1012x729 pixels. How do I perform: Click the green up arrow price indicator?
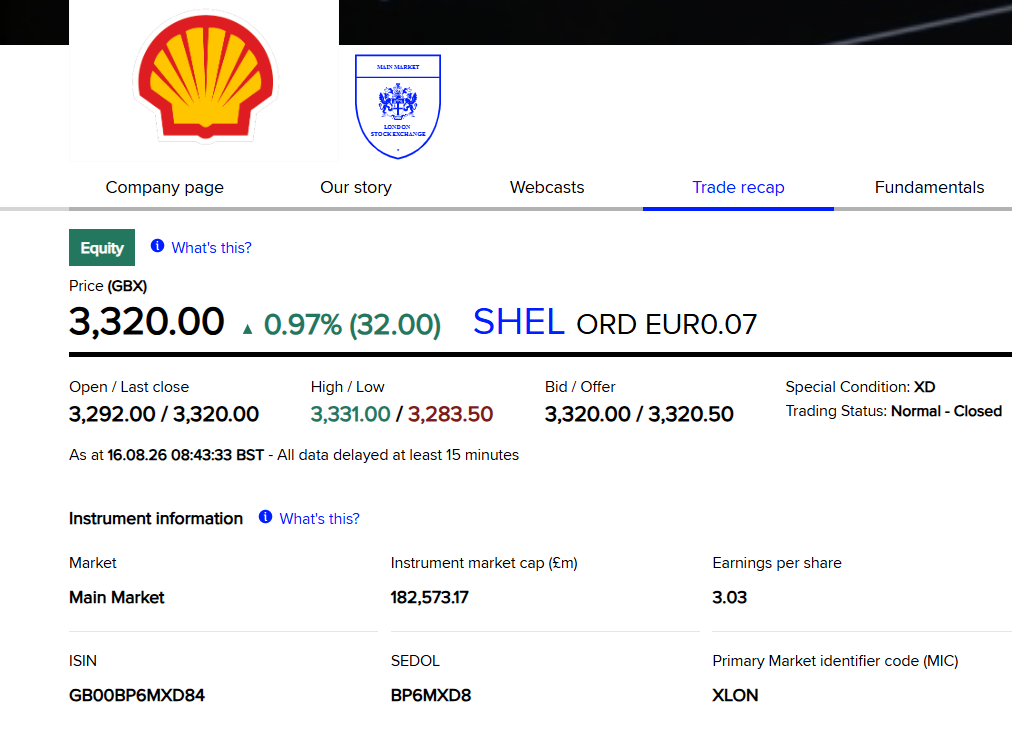[247, 329]
